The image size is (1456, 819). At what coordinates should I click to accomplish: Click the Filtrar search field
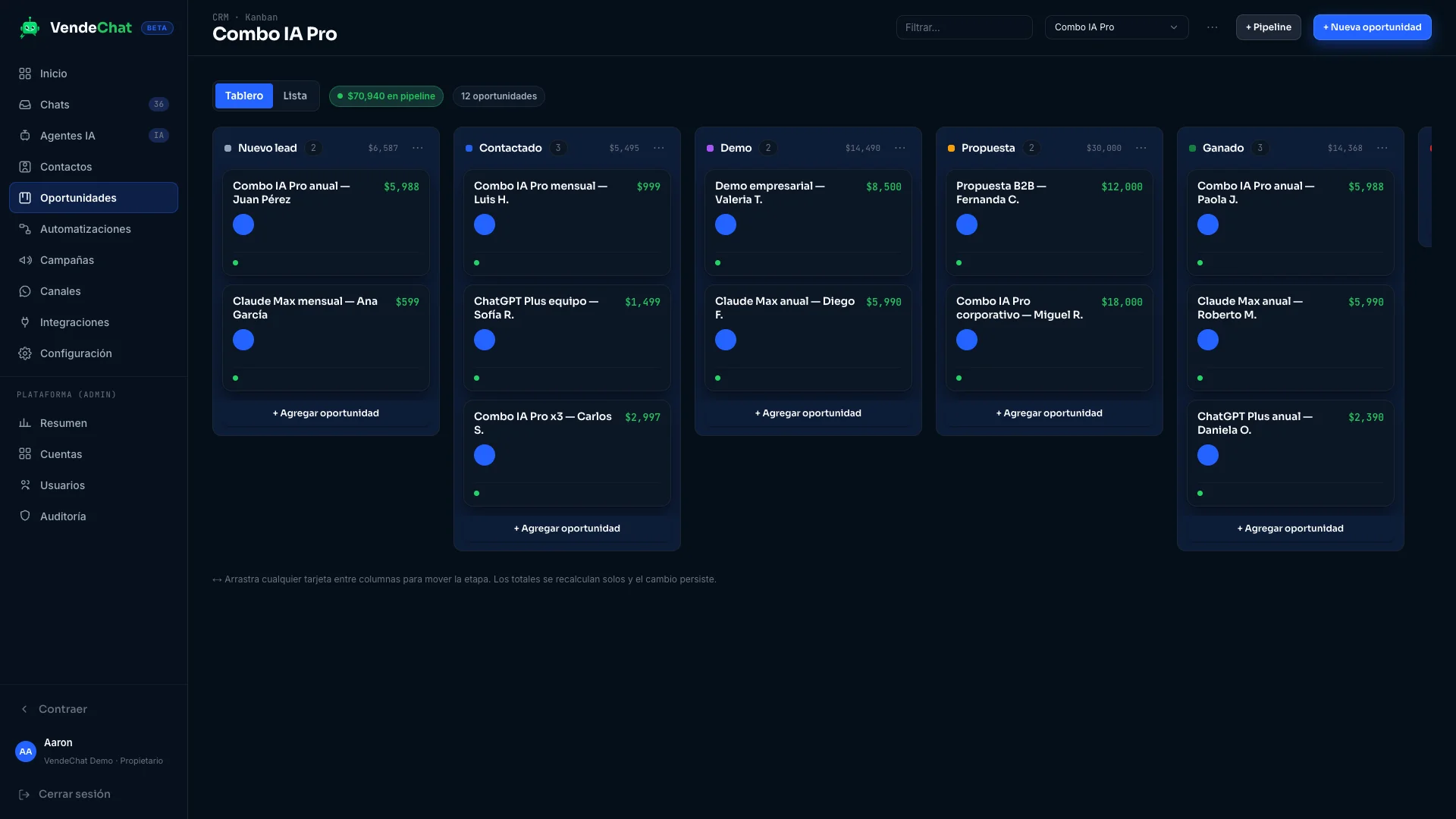965,27
